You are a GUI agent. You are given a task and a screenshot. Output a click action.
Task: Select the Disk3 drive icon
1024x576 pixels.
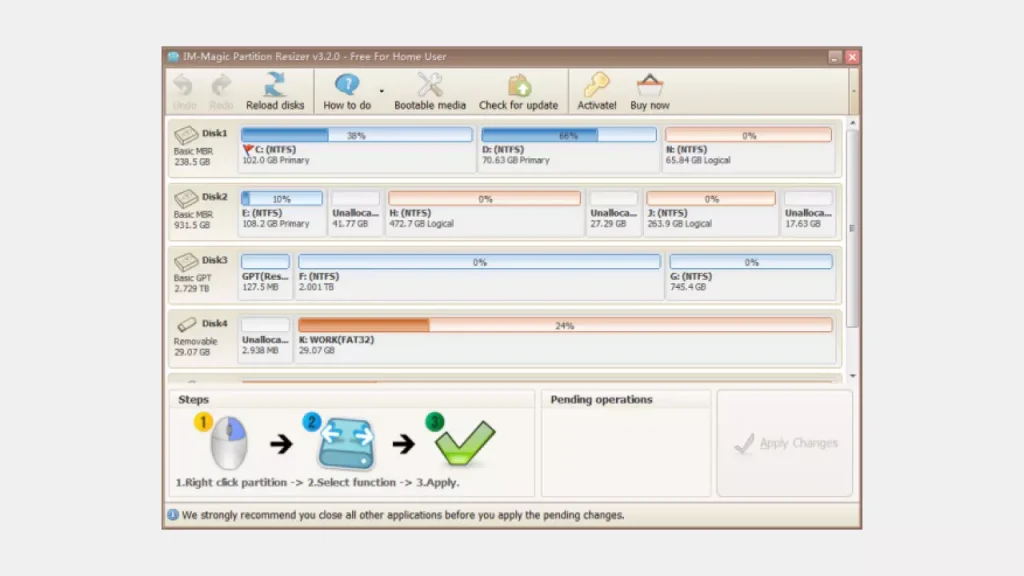pyautogui.click(x=186, y=261)
